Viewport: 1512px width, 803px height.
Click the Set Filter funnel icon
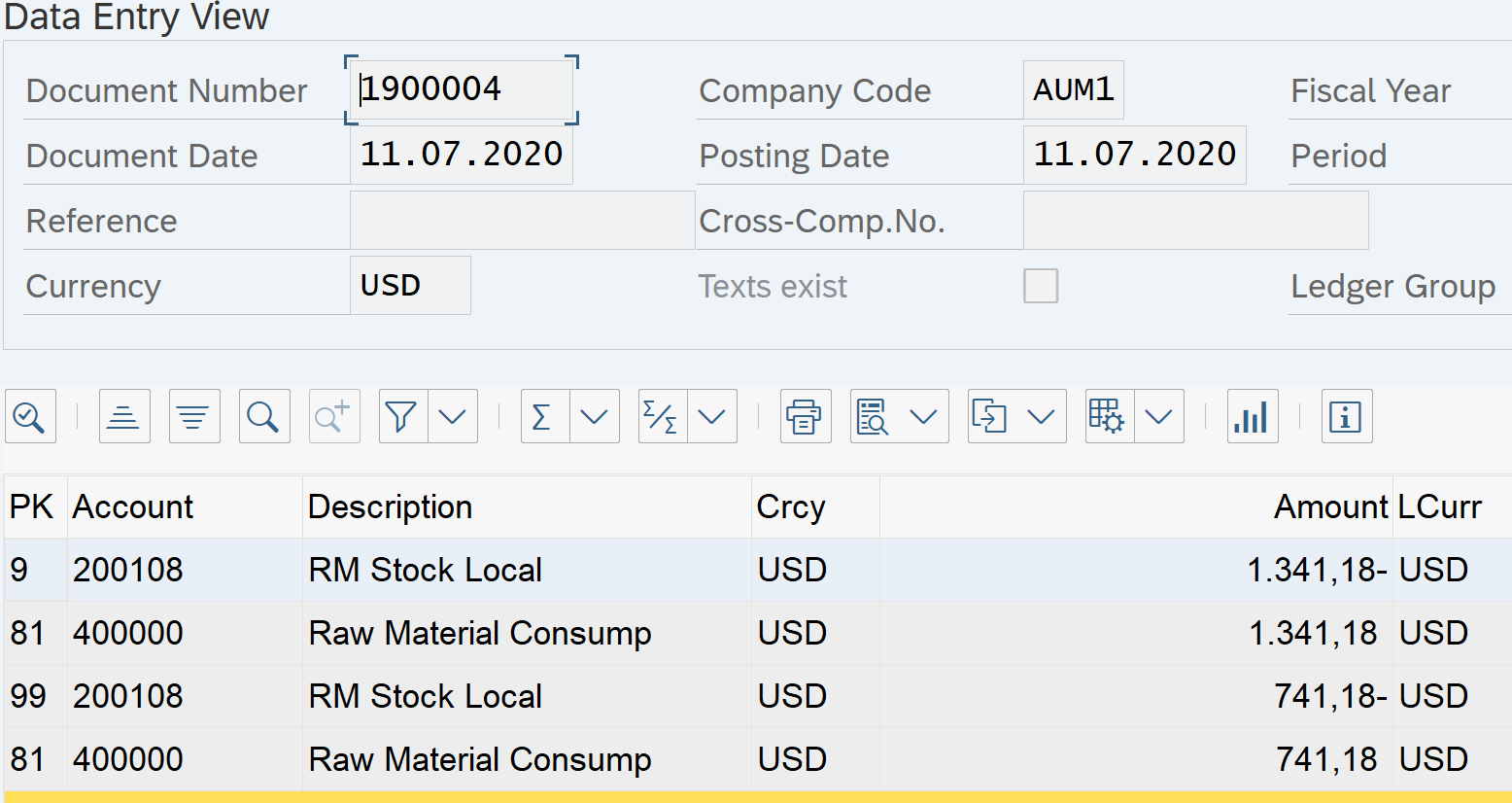[402, 417]
